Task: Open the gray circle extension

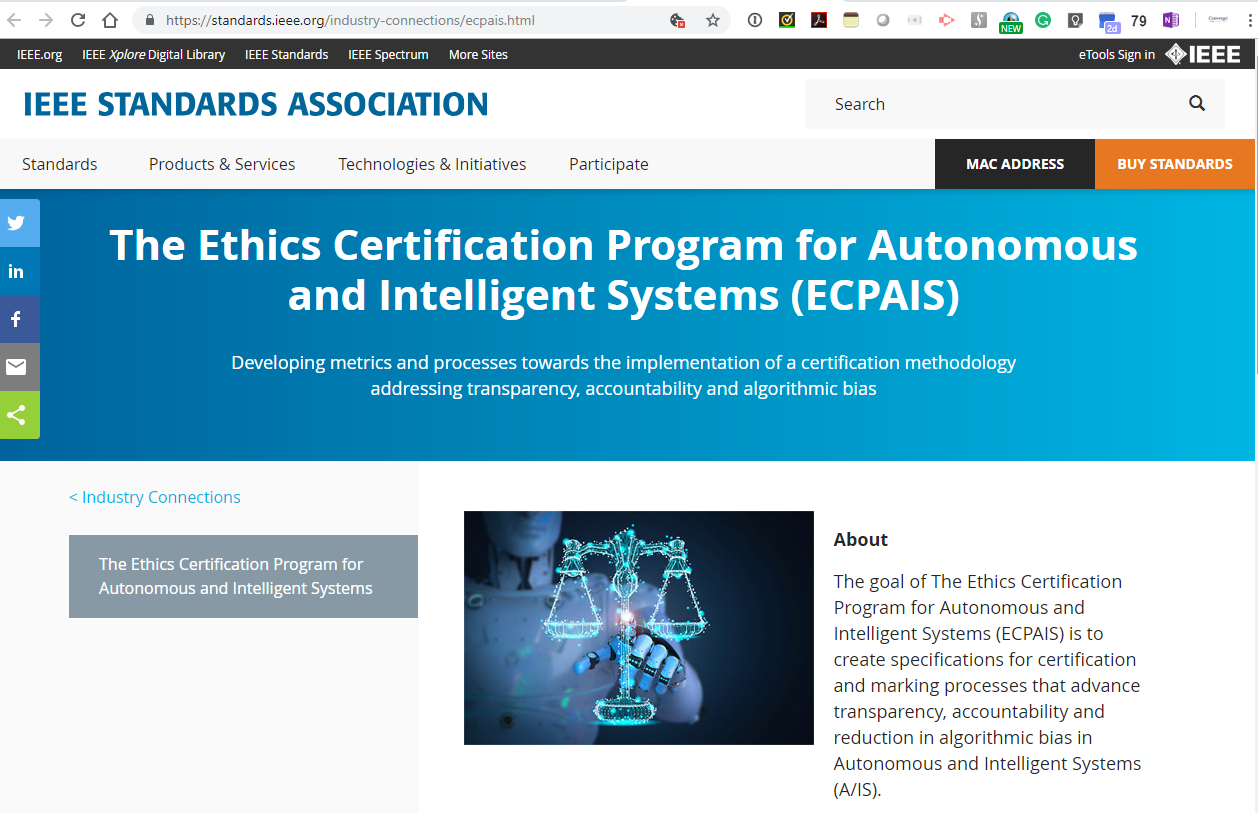Action: tap(883, 20)
